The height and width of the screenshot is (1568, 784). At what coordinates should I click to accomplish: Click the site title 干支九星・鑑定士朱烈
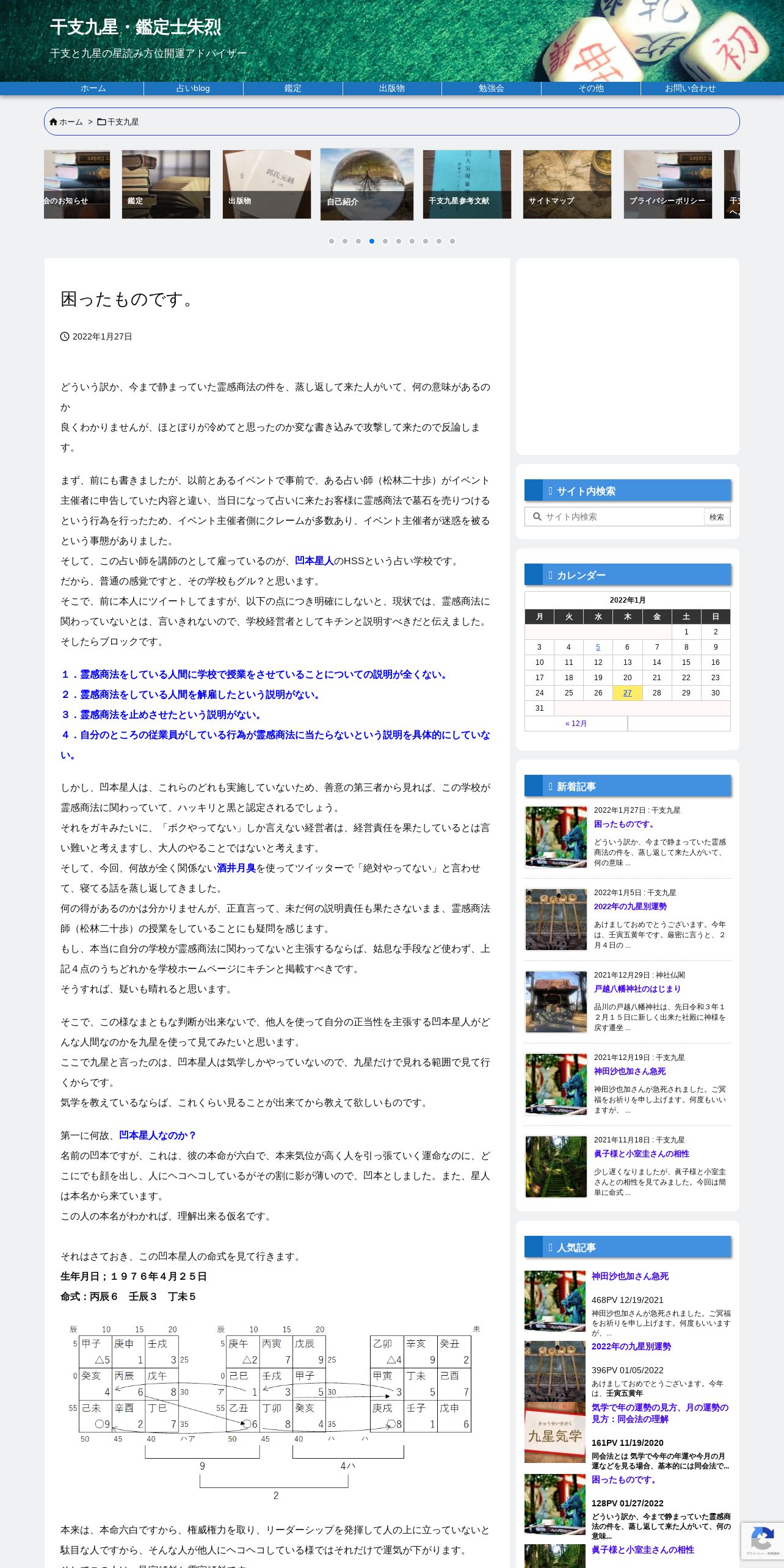[x=136, y=27]
